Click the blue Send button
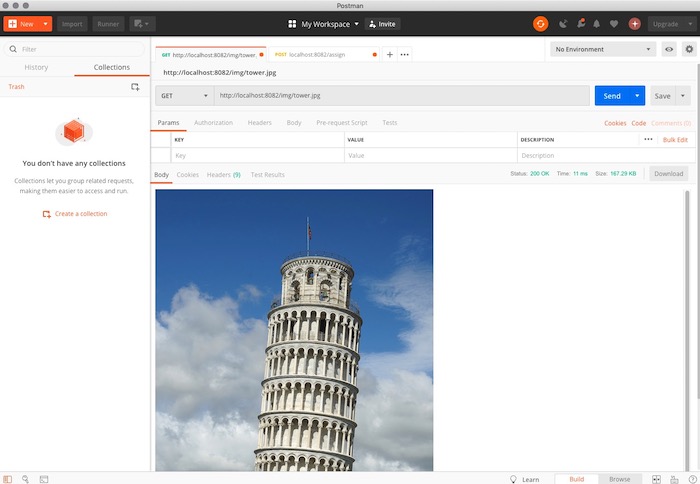The height and width of the screenshot is (484, 700). tap(612, 96)
